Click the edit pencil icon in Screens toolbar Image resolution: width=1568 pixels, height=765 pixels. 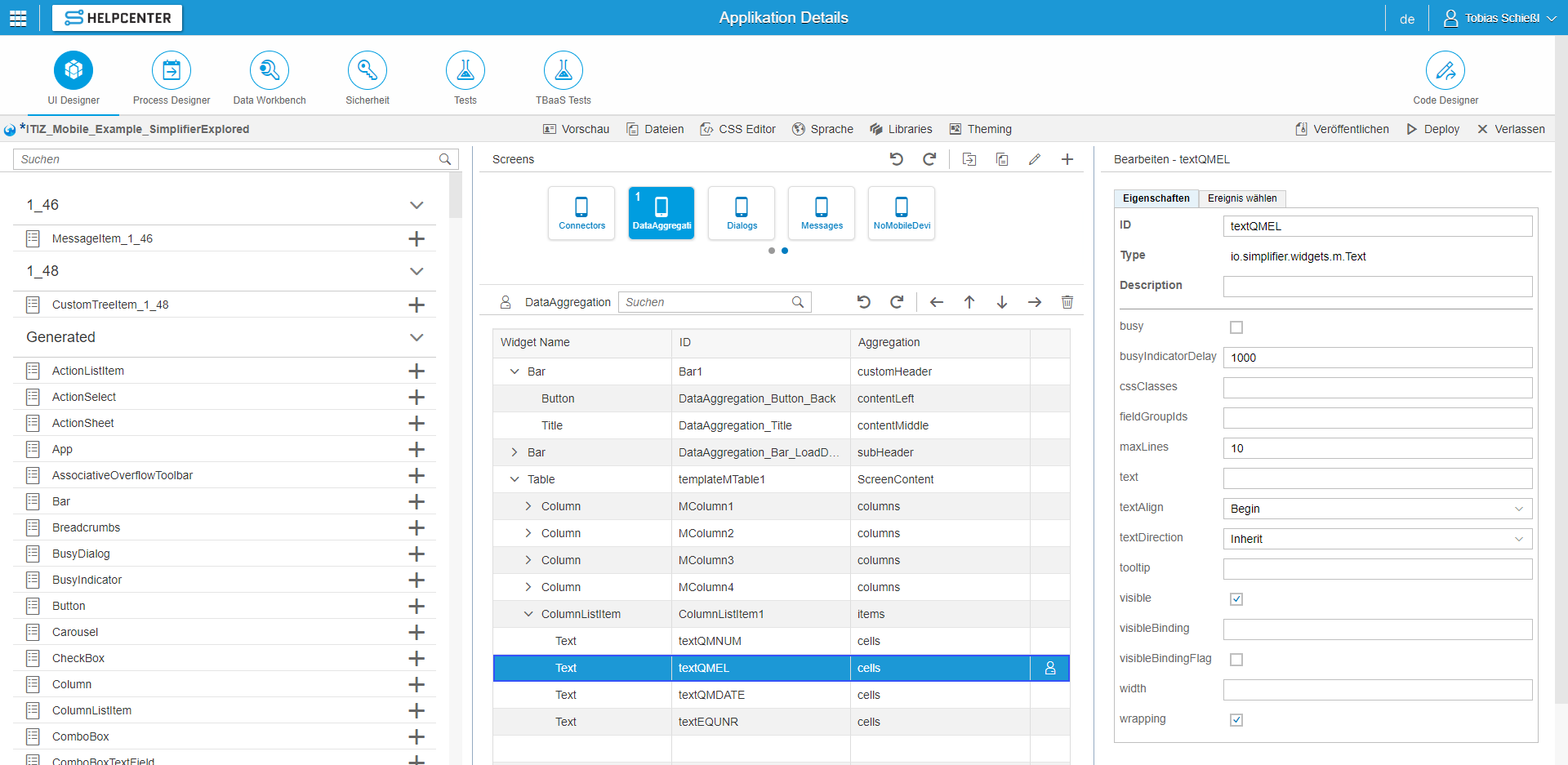[x=1034, y=159]
